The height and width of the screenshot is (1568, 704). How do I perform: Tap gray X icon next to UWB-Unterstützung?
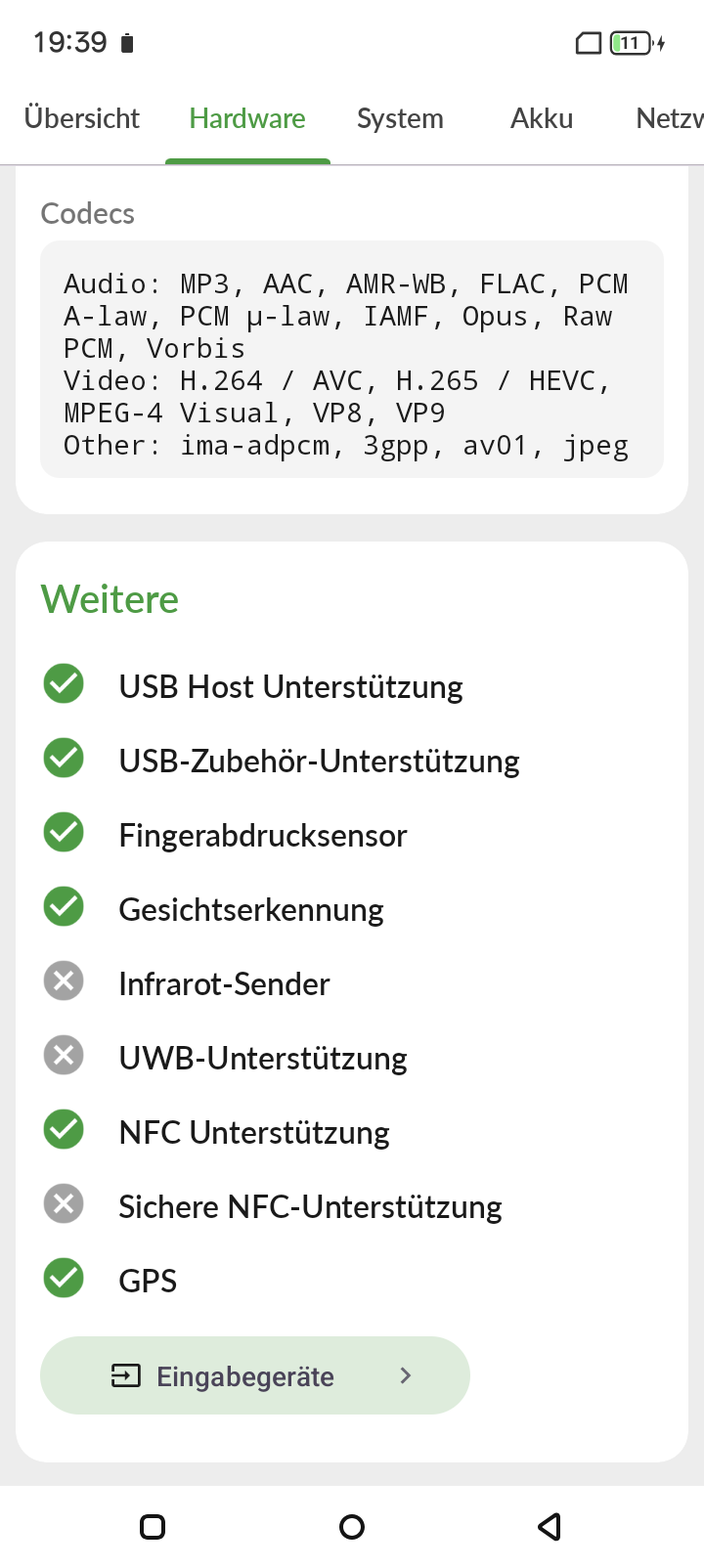(x=64, y=1056)
